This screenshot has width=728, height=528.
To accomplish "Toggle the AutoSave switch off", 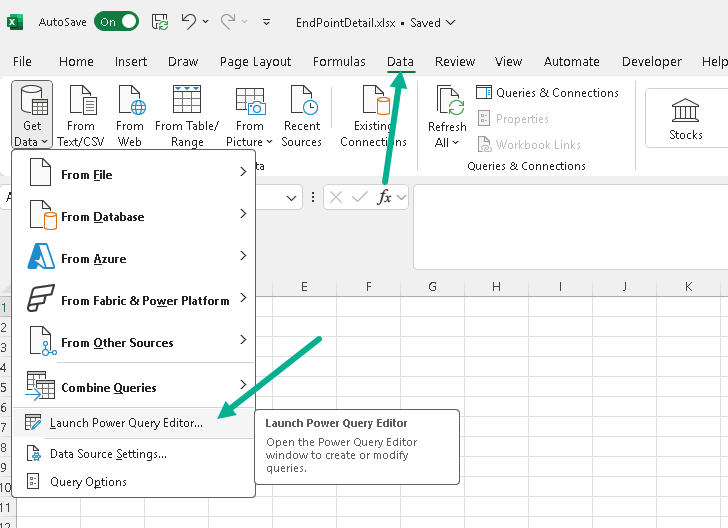I will (x=116, y=22).
